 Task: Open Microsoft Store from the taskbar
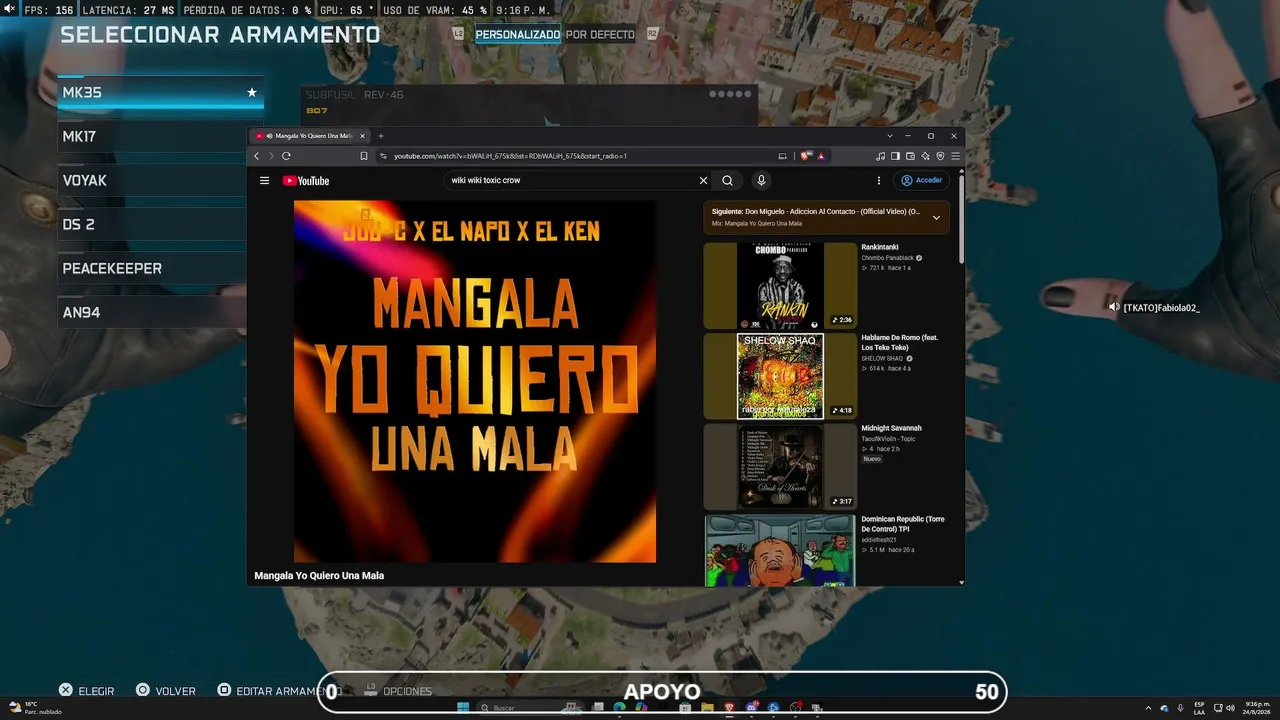click(x=685, y=708)
